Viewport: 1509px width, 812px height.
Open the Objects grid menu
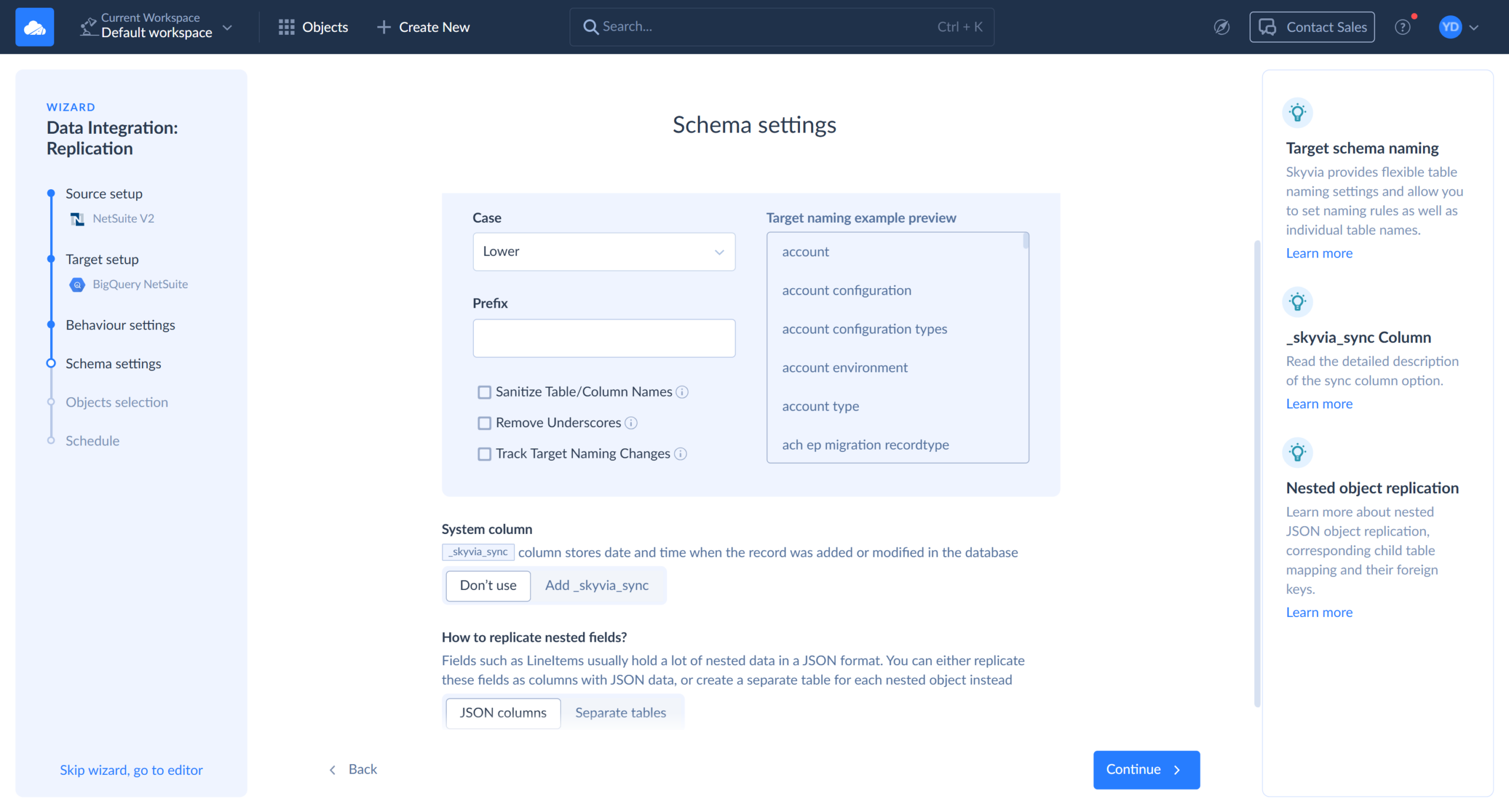313,27
